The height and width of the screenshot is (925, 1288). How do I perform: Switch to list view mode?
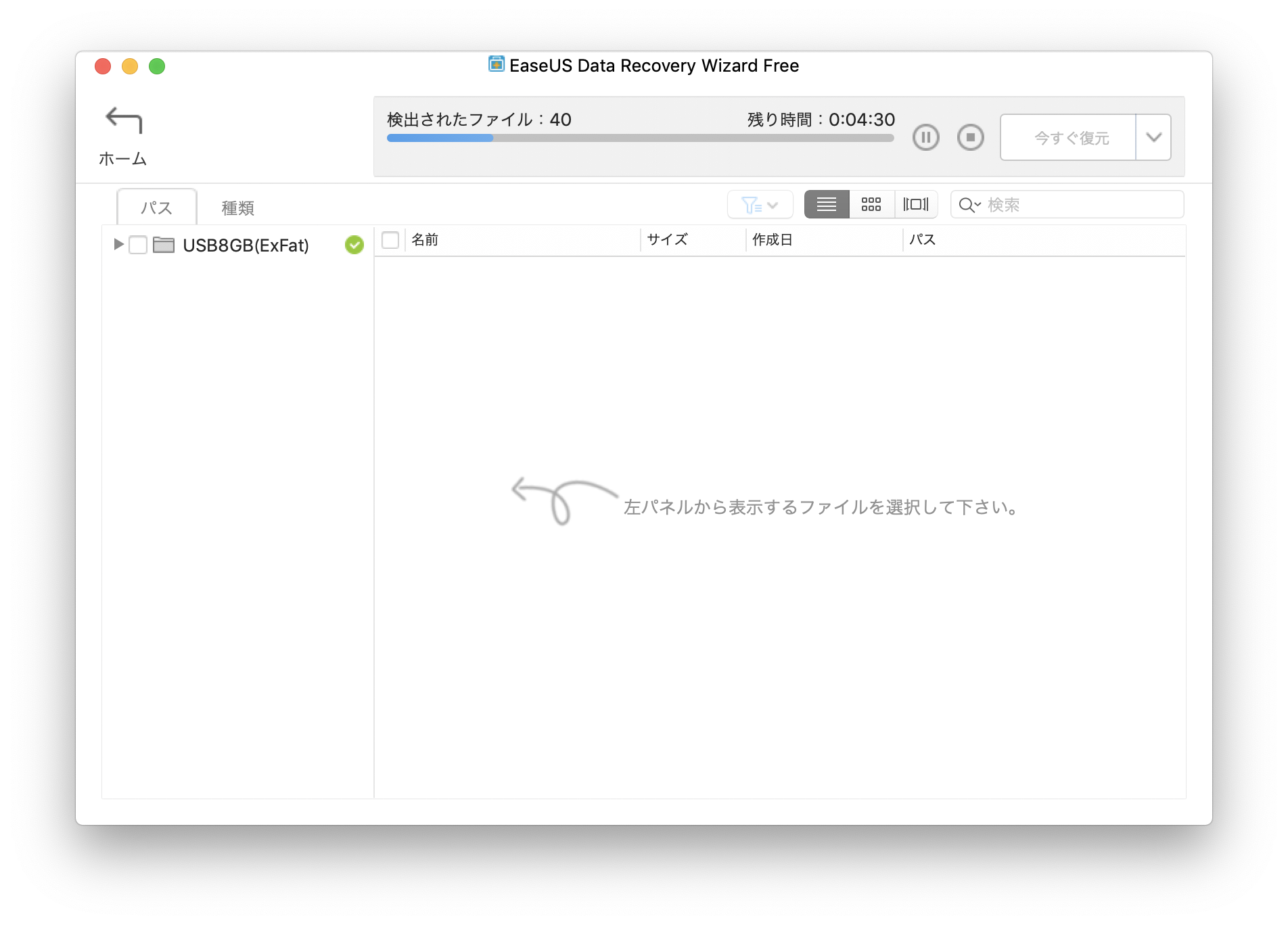(826, 204)
